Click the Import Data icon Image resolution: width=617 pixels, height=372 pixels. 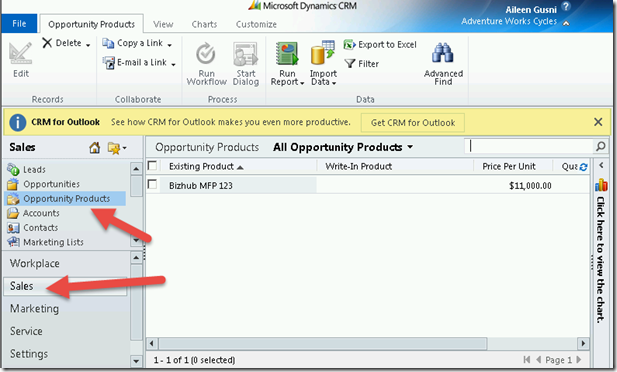pyautogui.click(x=323, y=53)
